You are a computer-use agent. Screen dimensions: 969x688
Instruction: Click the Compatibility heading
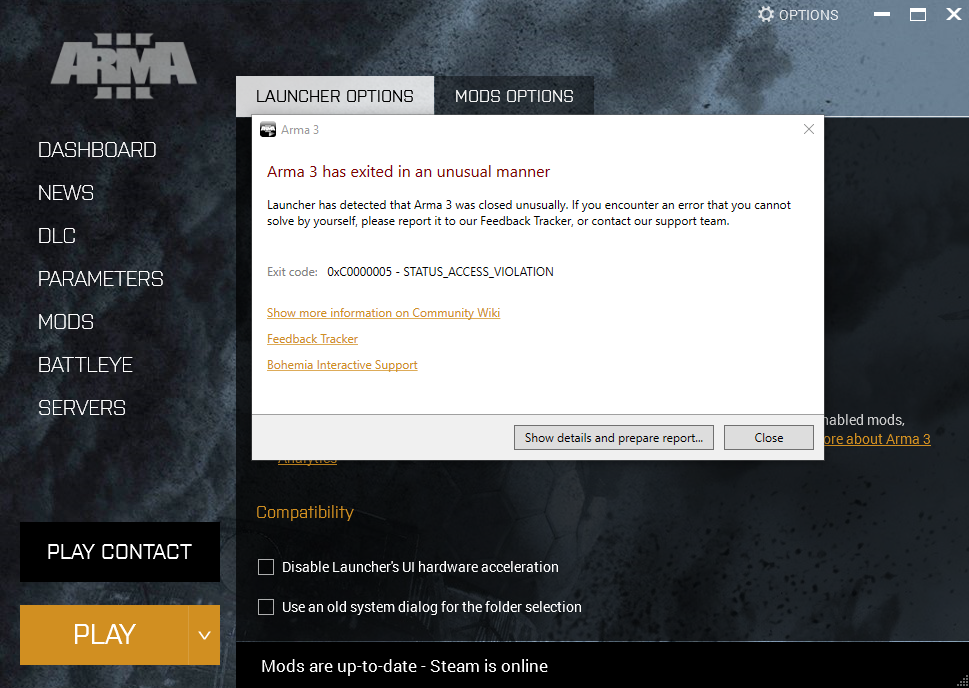[305, 512]
